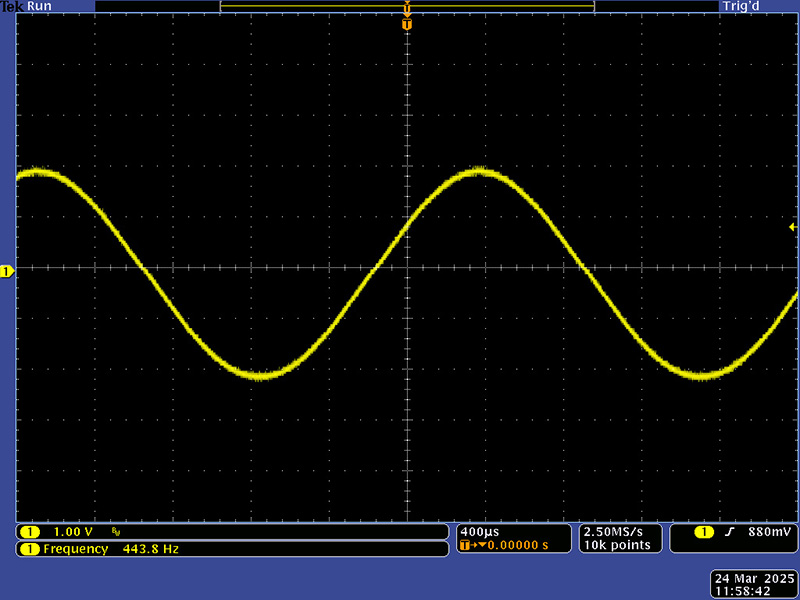Image resolution: width=800 pixels, height=600 pixels.
Task: Click the Frequency 443.8 Hz measurement readout
Action: click(x=112, y=549)
